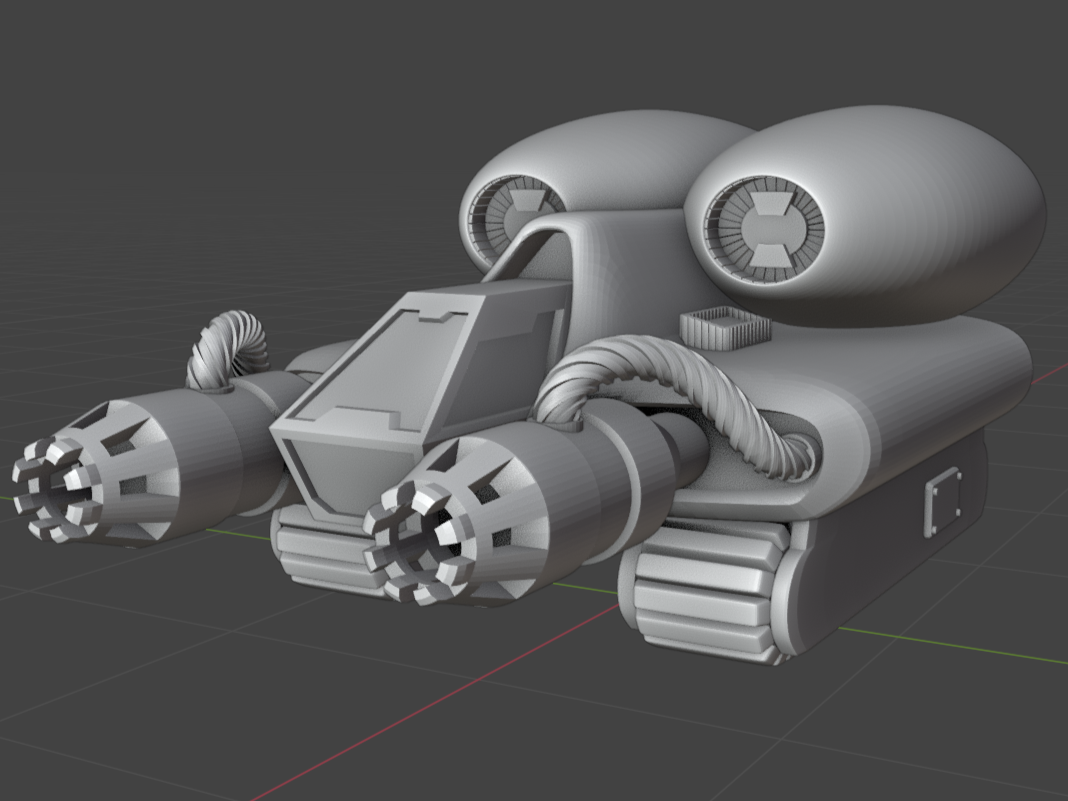
Task: Click the collar ring on right gun barrel
Action: click(640, 460)
